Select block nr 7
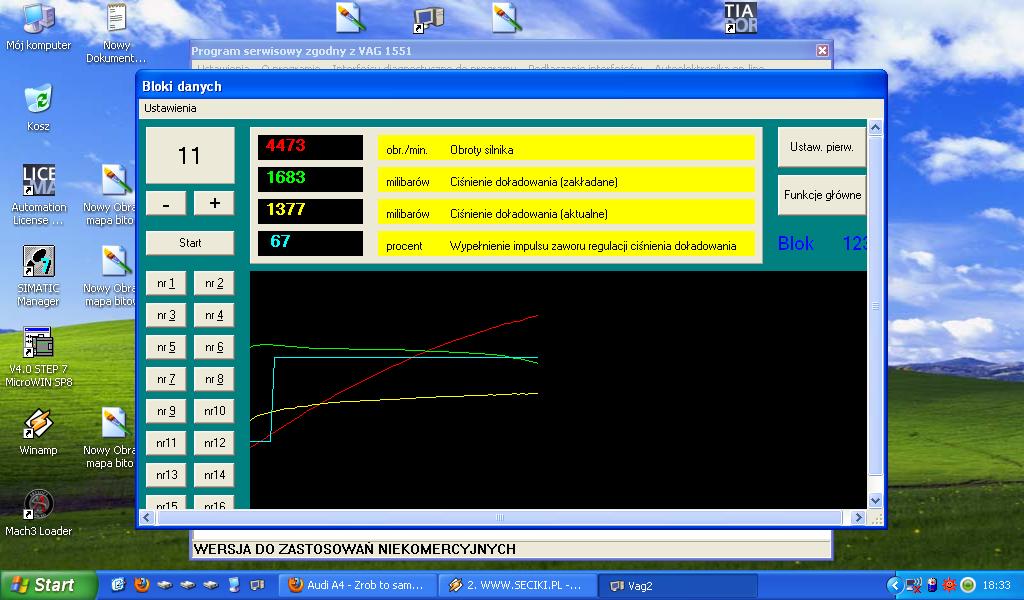Image resolution: width=1024 pixels, height=600 pixels. (x=166, y=379)
